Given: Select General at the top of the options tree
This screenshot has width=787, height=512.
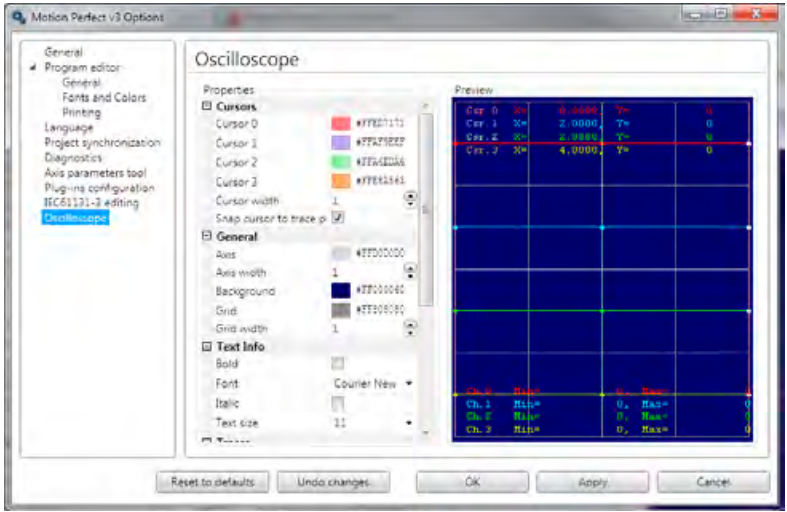Looking at the screenshot, I should (x=64, y=52).
